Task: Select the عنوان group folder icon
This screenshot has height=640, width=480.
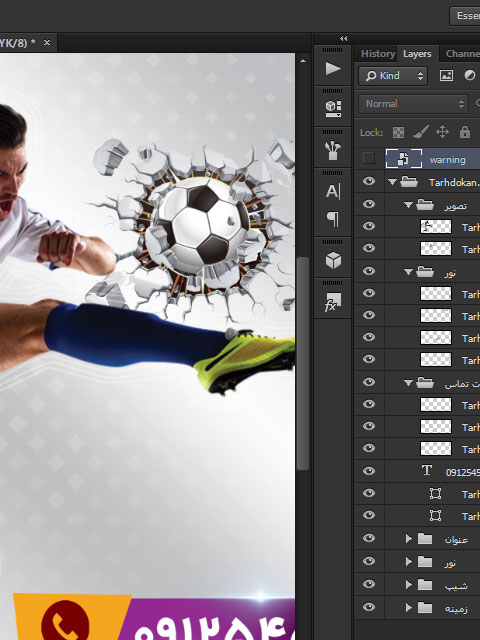Action: click(424, 539)
